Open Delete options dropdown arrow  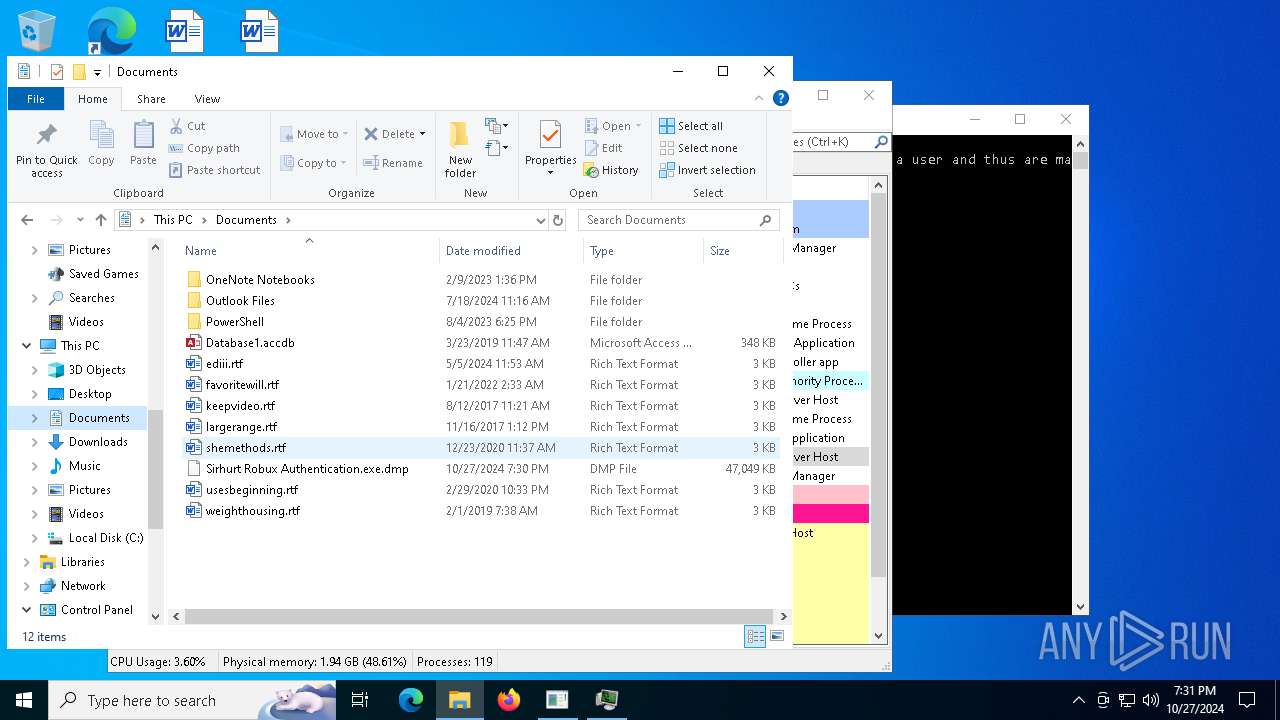[x=422, y=134]
